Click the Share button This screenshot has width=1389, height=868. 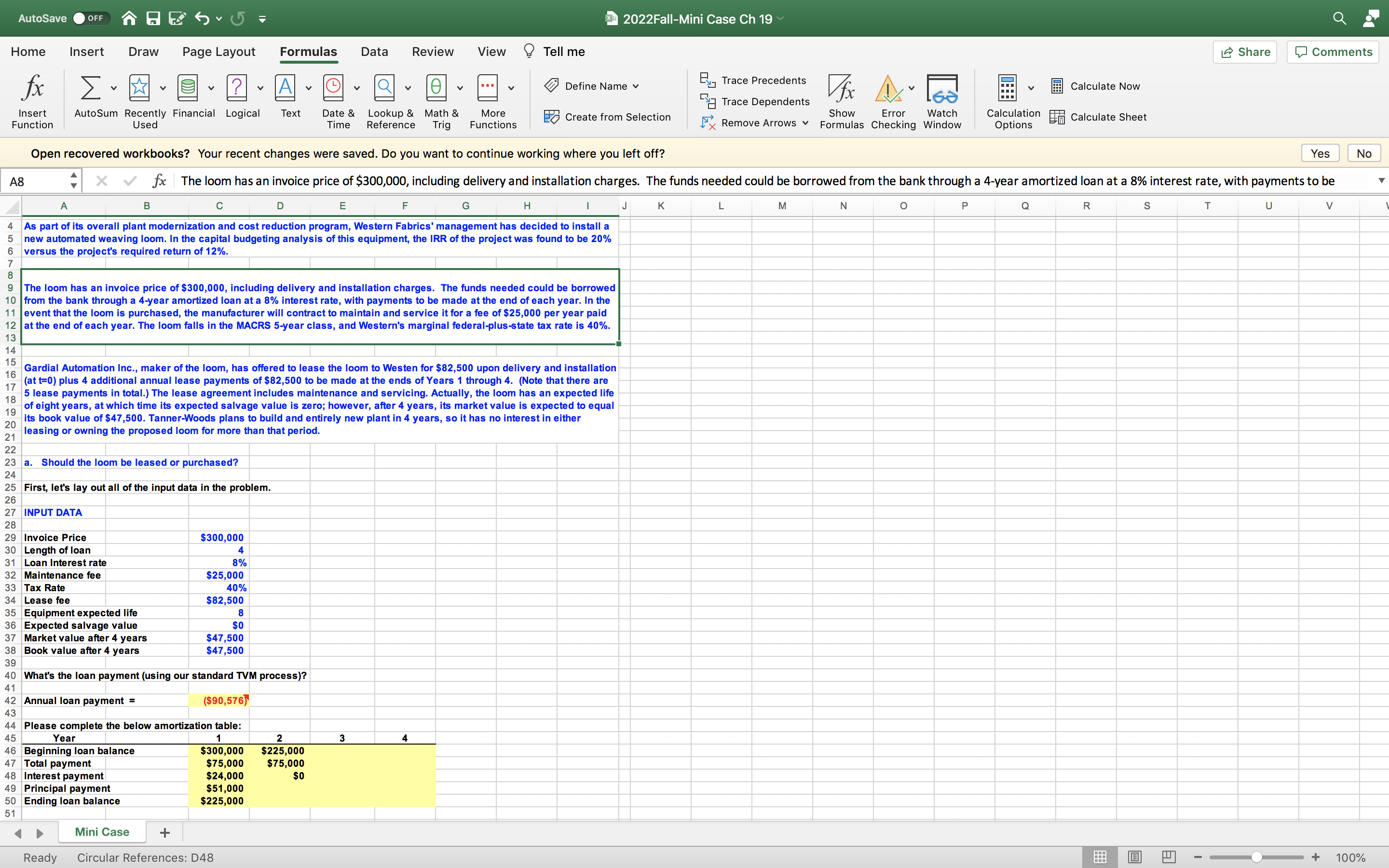pyautogui.click(x=1245, y=52)
